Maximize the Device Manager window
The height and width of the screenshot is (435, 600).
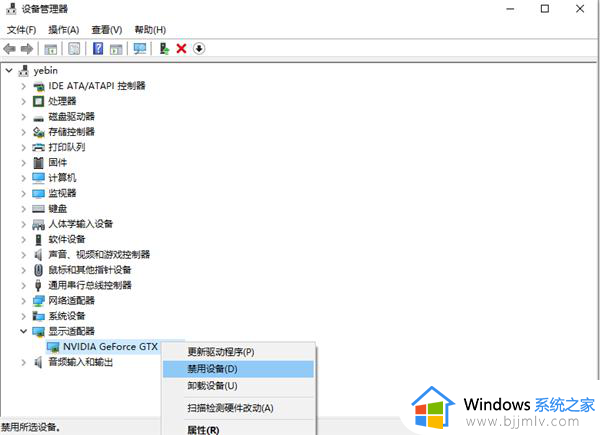click(x=545, y=8)
